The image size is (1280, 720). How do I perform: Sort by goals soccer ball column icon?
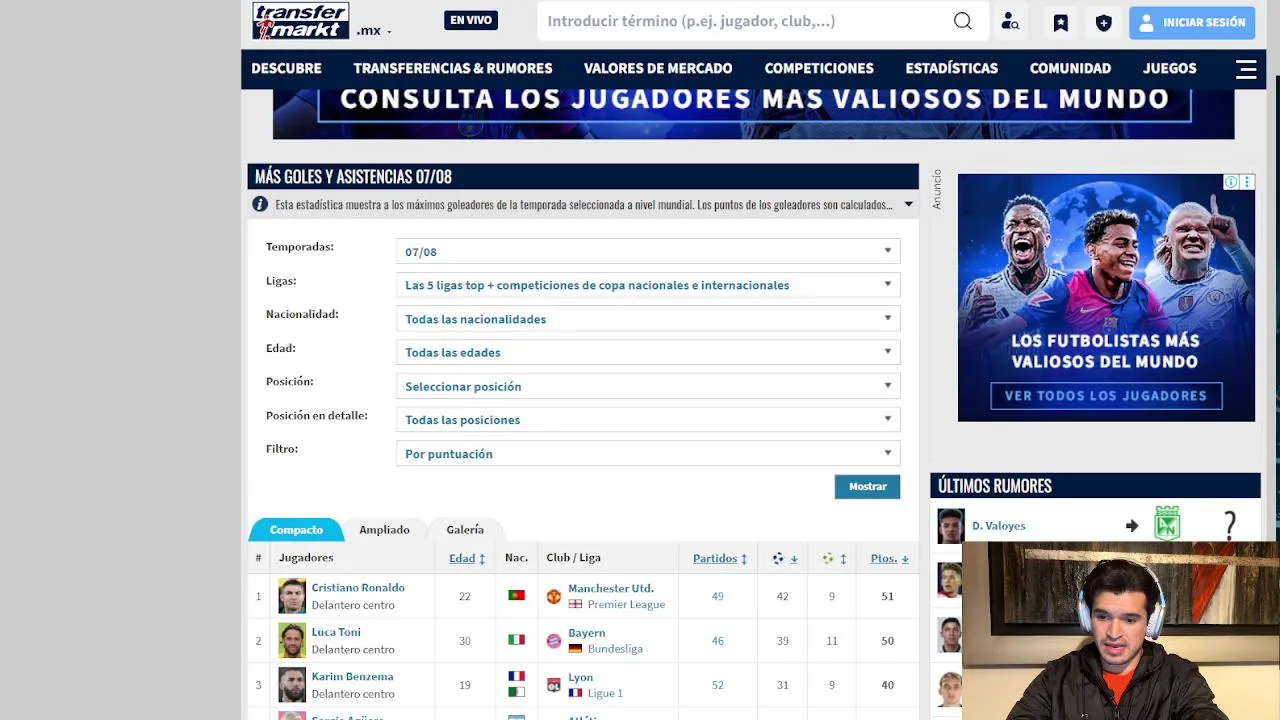(784, 558)
